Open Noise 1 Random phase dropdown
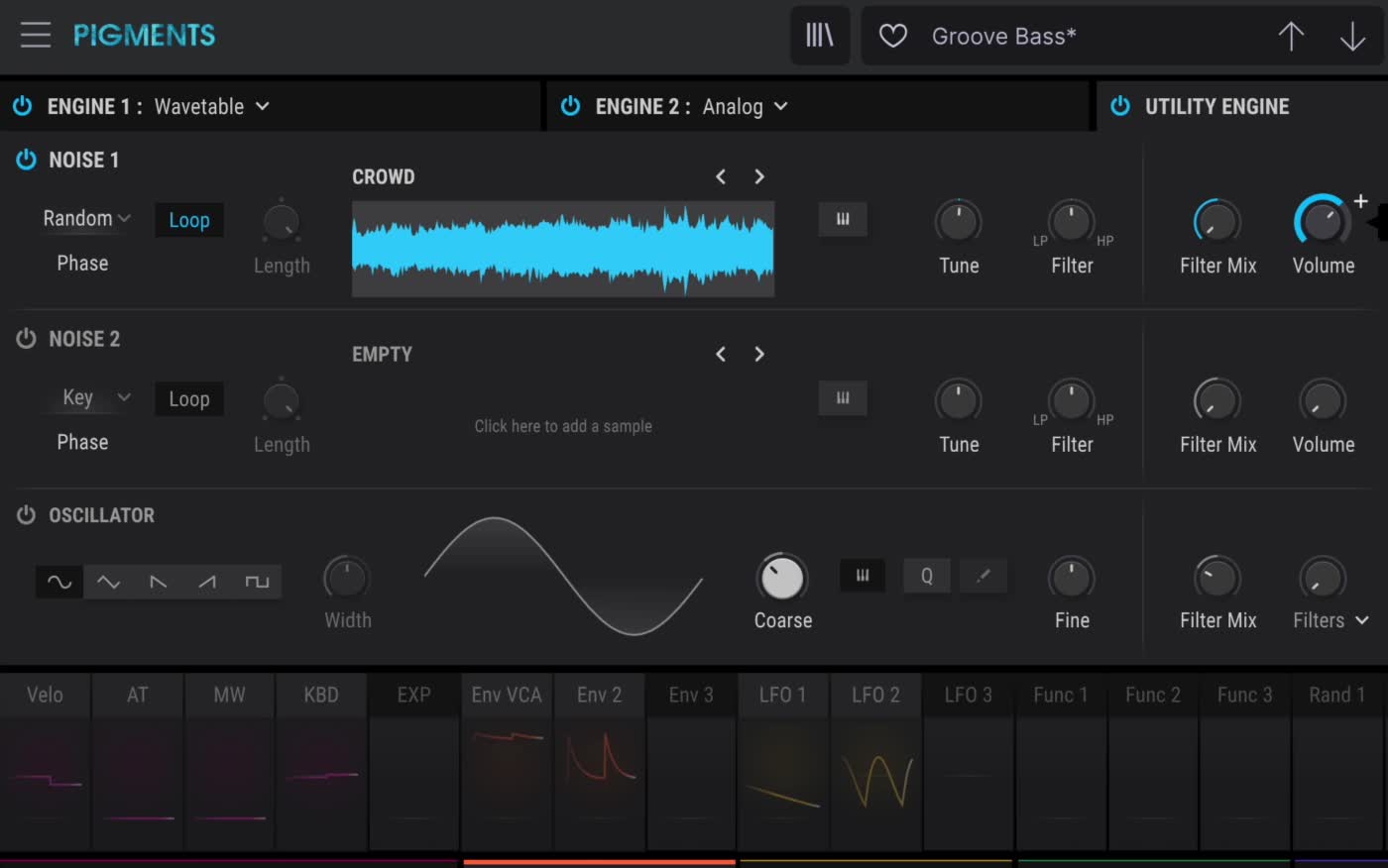 click(x=86, y=218)
